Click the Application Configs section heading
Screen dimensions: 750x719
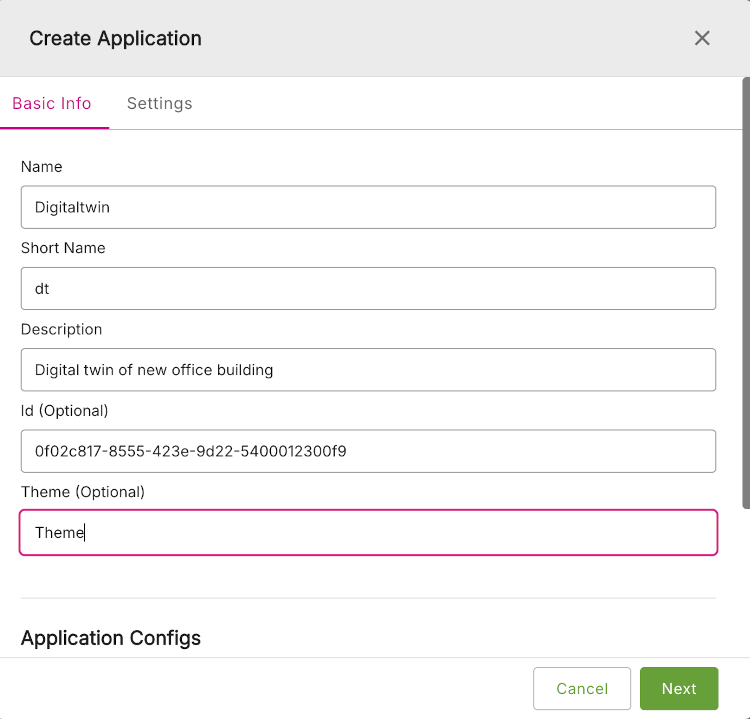point(111,638)
